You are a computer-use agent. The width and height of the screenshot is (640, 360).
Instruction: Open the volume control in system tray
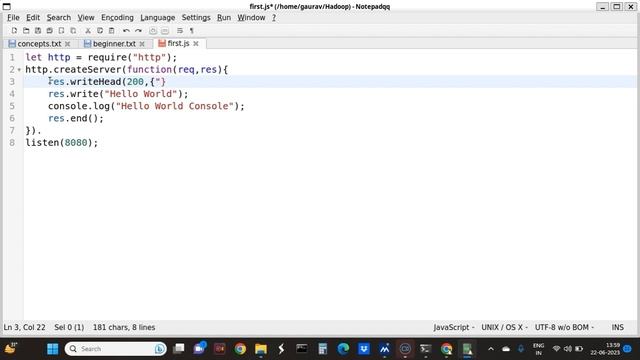pyautogui.click(x=568, y=349)
